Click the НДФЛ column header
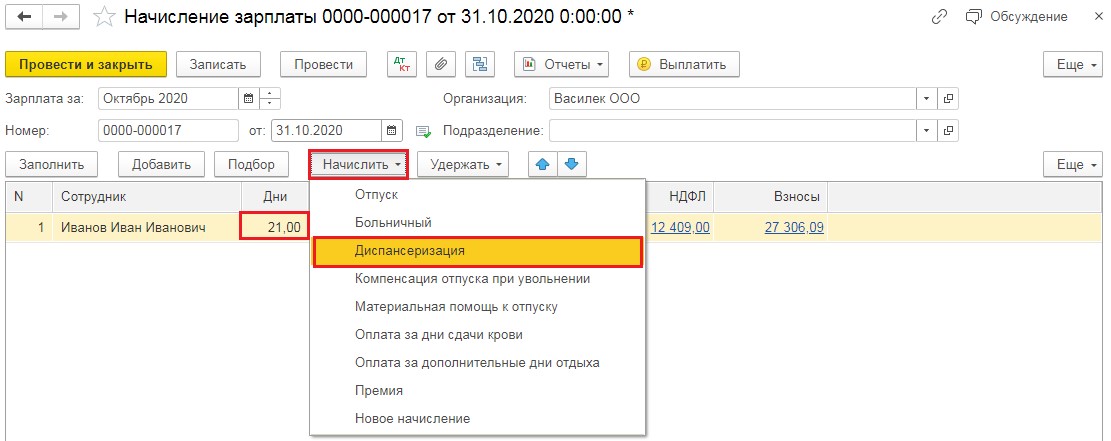This screenshot has height=441, width=1111. (679, 196)
